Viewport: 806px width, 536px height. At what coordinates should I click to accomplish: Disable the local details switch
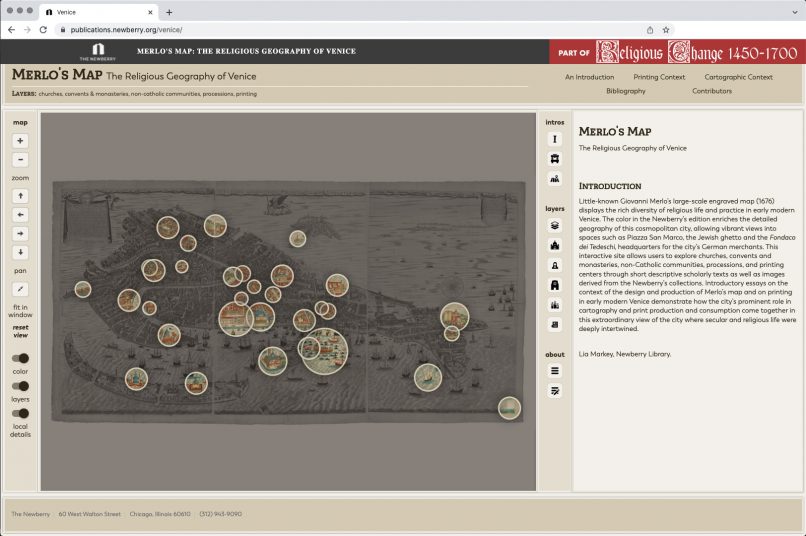pyautogui.click(x=20, y=413)
